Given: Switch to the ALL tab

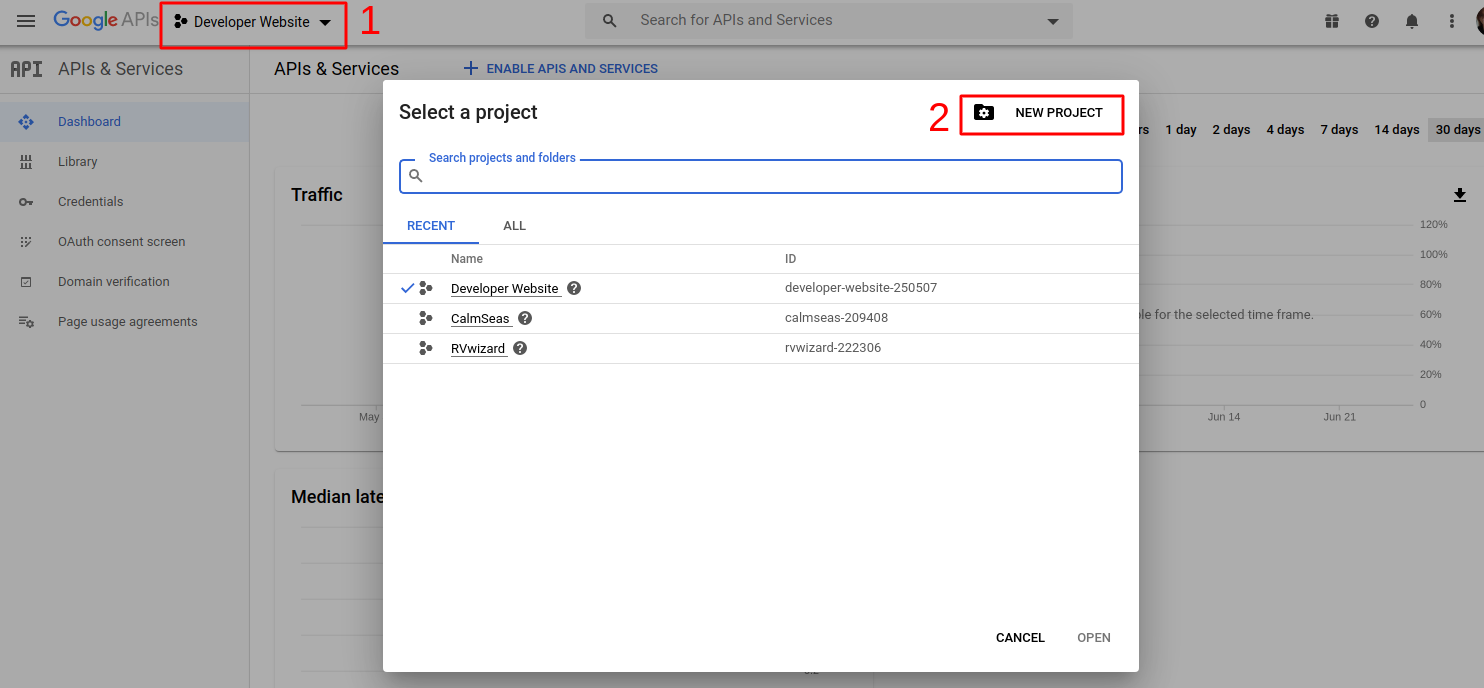Looking at the screenshot, I should [x=514, y=226].
